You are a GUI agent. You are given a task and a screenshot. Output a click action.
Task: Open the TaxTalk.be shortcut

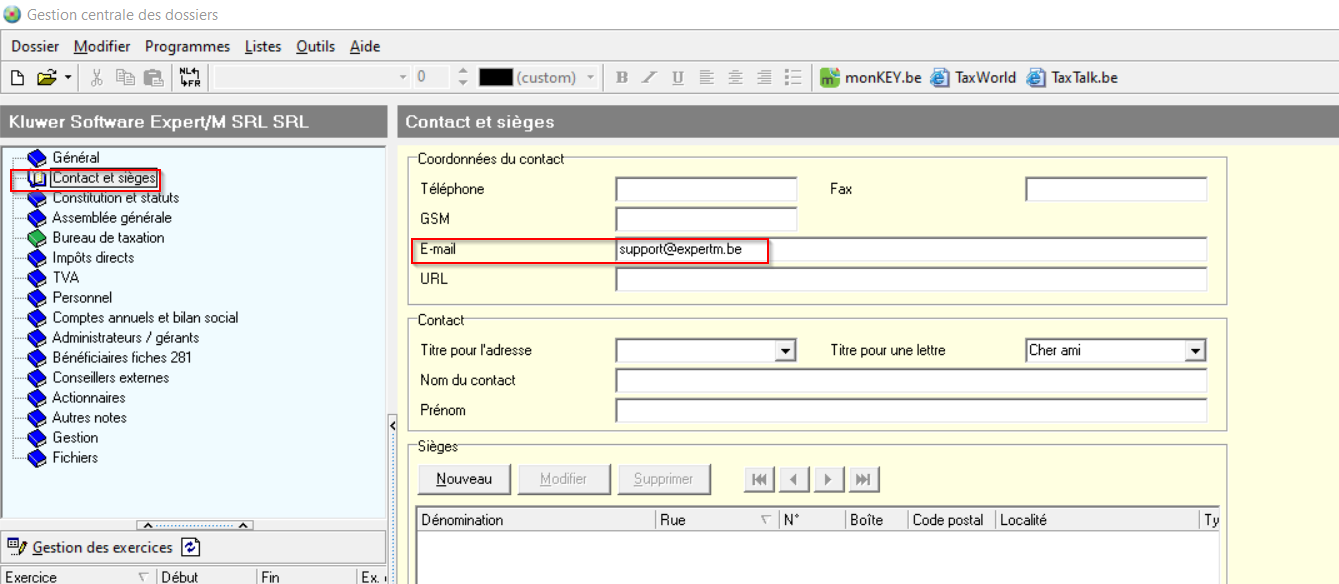click(1072, 77)
